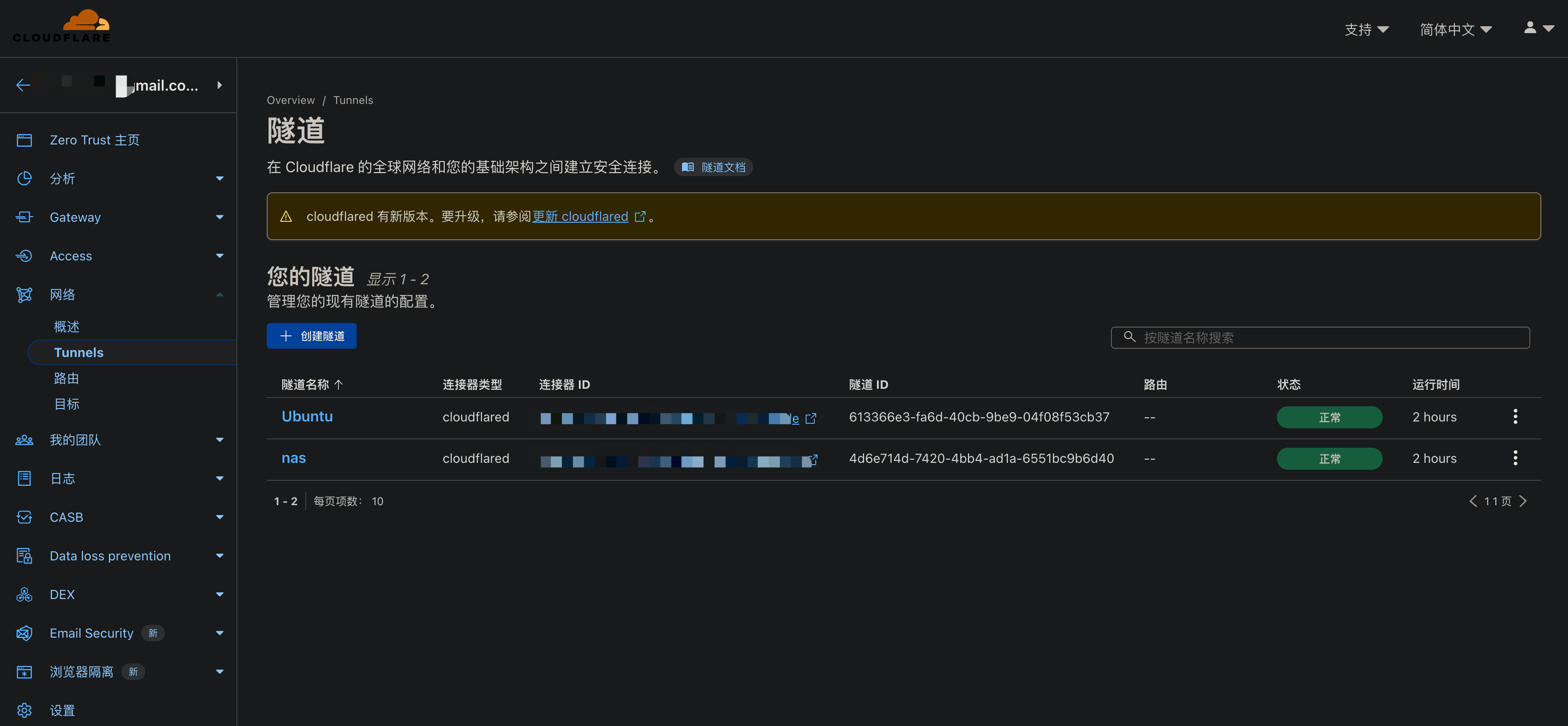Screen dimensions: 1568x726
Task: Follow the 更新 cloudflared link
Action: click(580, 216)
